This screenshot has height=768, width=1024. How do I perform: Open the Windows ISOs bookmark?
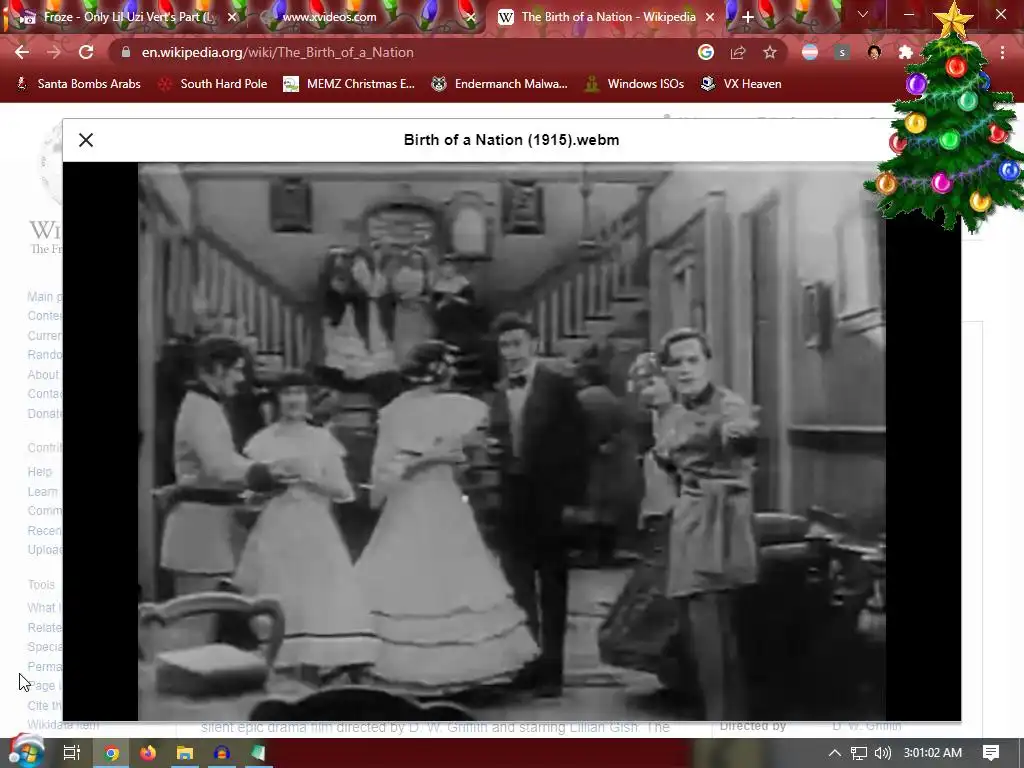pos(634,84)
